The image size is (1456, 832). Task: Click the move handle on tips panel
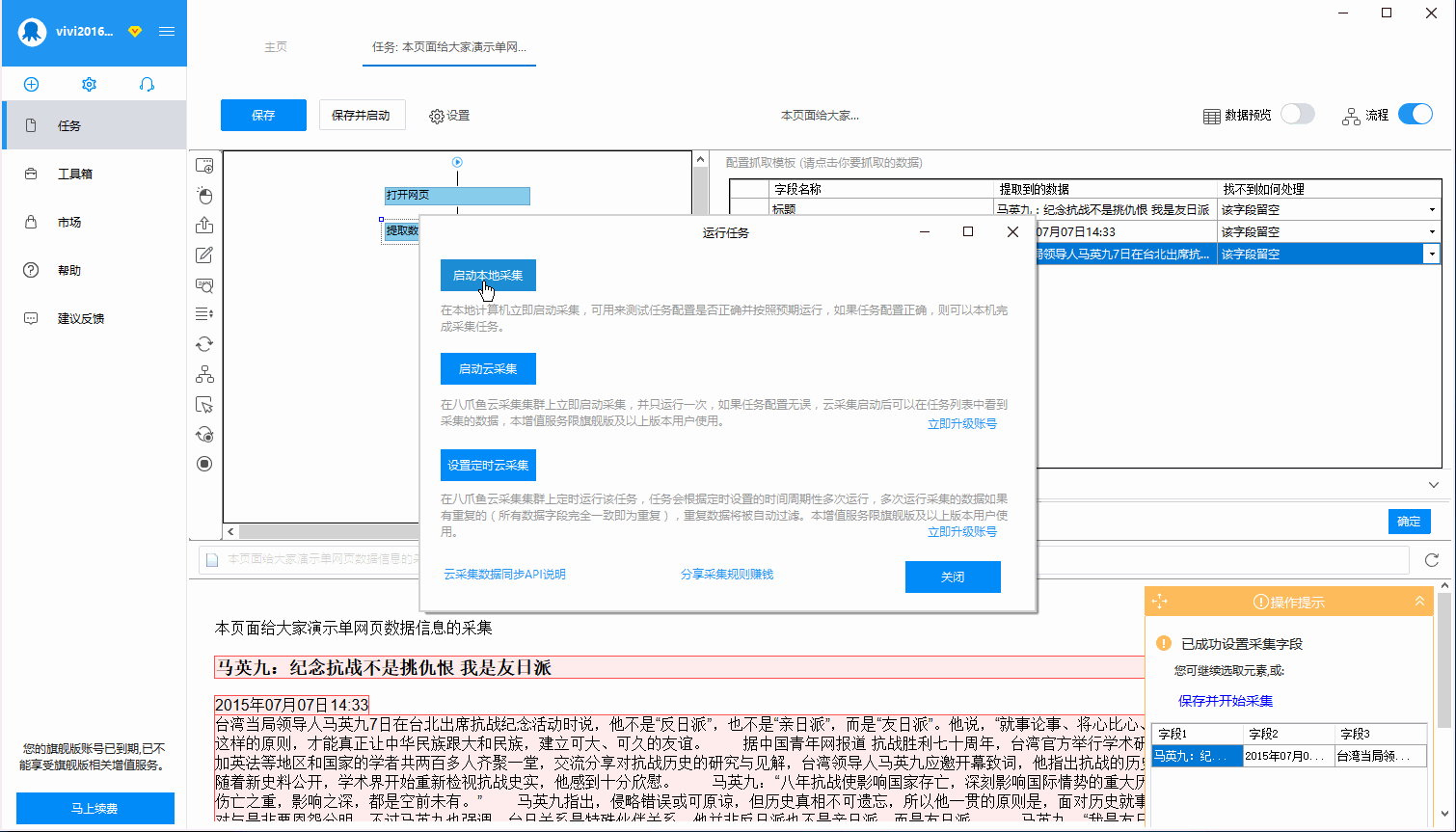pos(1159,602)
